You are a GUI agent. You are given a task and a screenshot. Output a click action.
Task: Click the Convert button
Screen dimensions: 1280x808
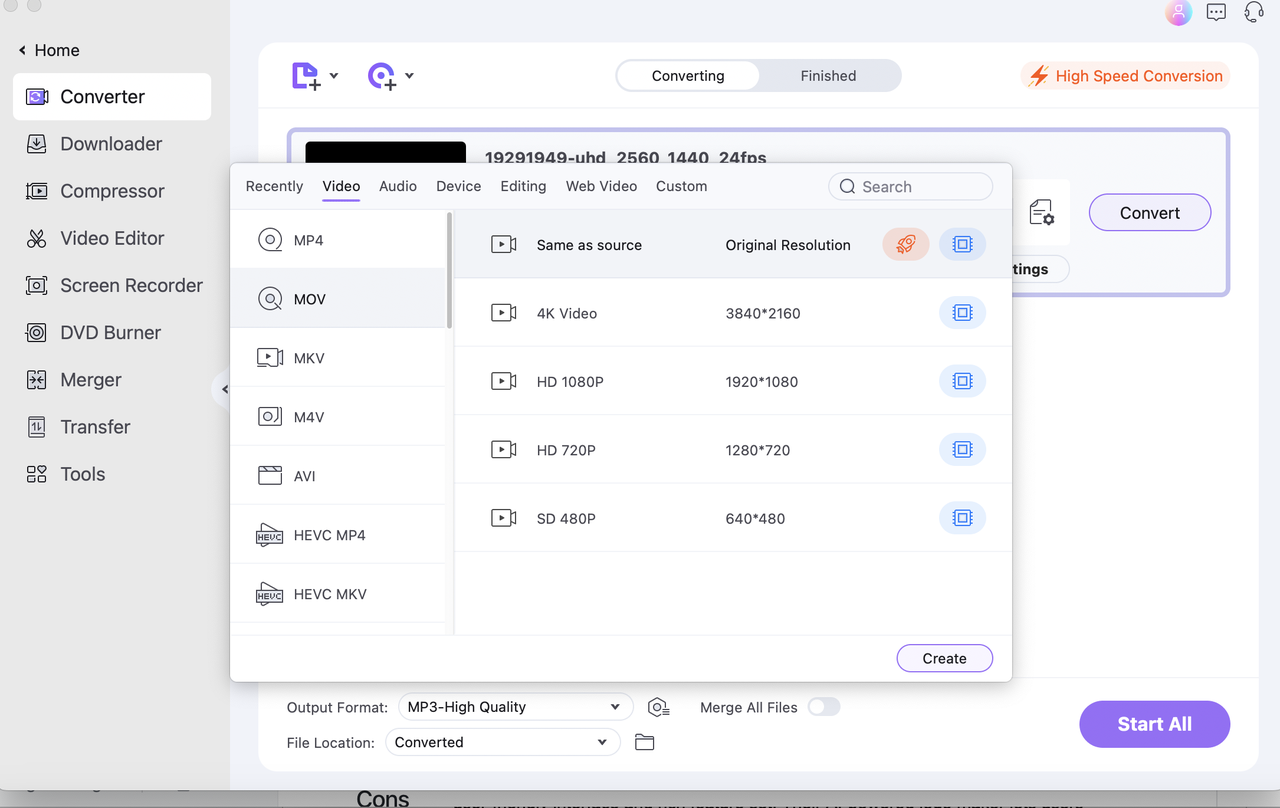[1149, 212]
